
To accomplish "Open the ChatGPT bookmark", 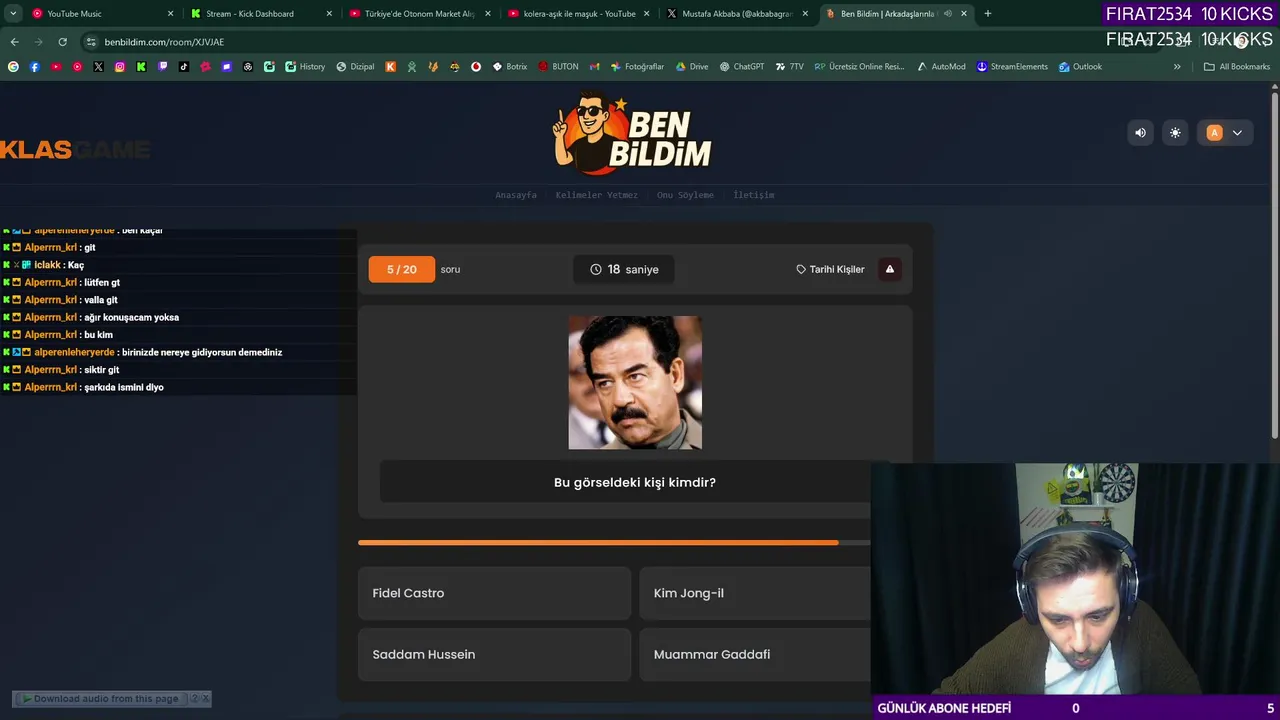I will pos(742,67).
